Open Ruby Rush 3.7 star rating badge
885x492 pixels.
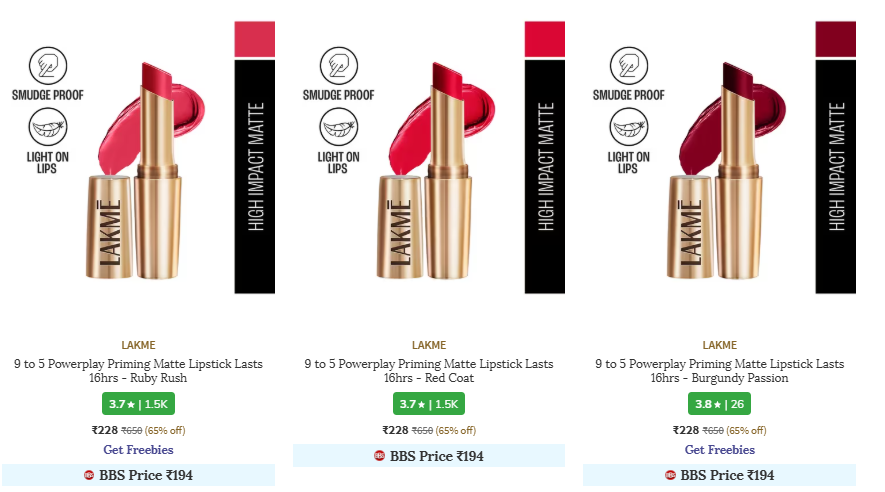point(138,404)
